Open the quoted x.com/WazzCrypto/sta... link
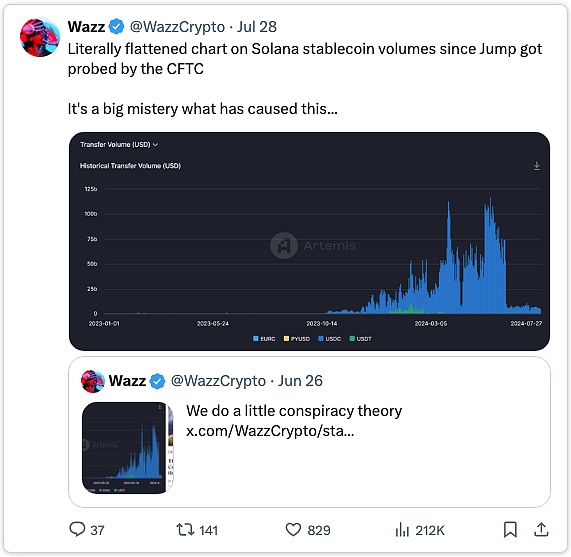This screenshot has height=557, width=571. (x=270, y=431)
